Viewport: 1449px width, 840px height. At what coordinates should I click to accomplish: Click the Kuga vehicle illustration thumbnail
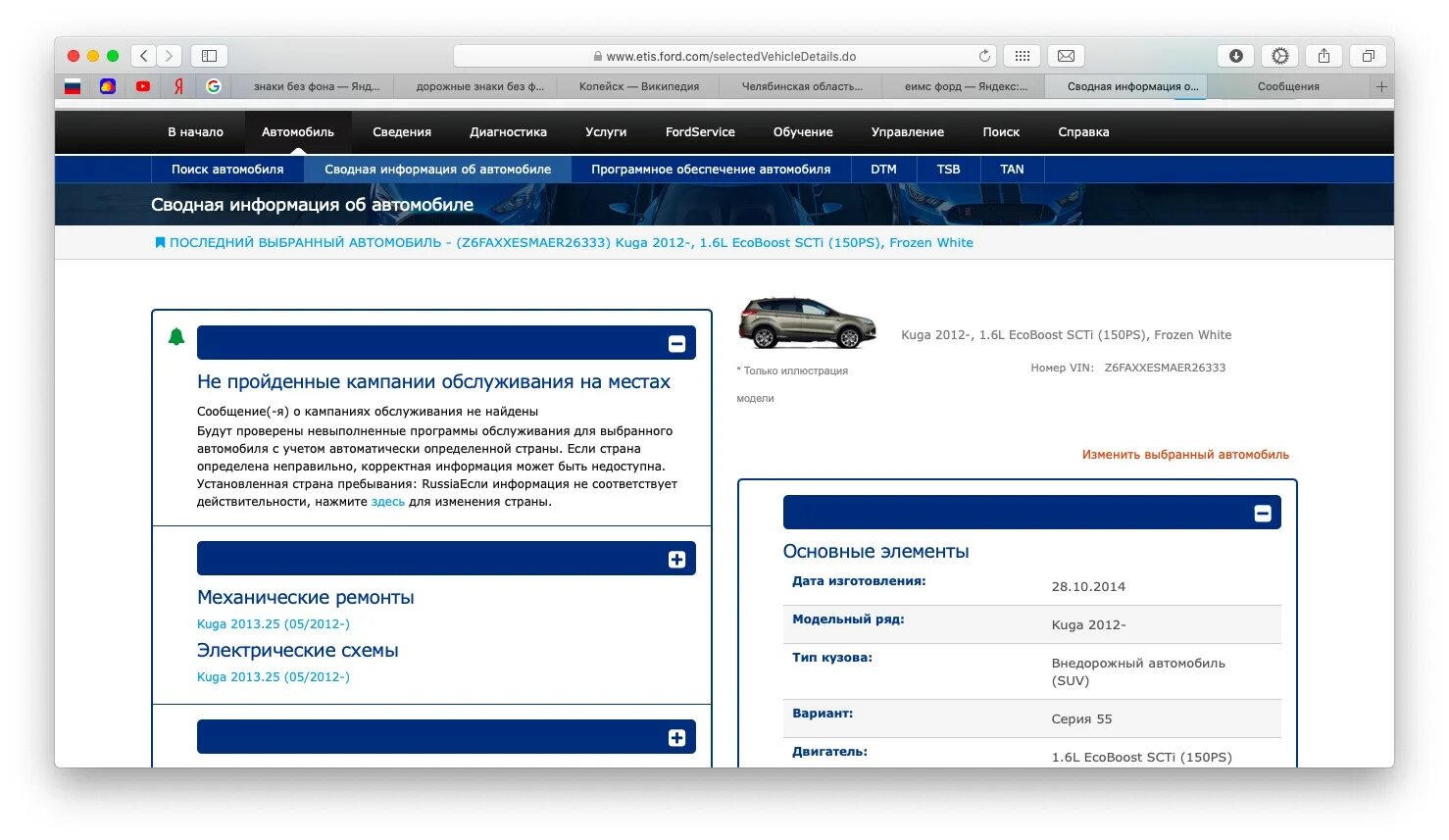click(x=807, y=322)
